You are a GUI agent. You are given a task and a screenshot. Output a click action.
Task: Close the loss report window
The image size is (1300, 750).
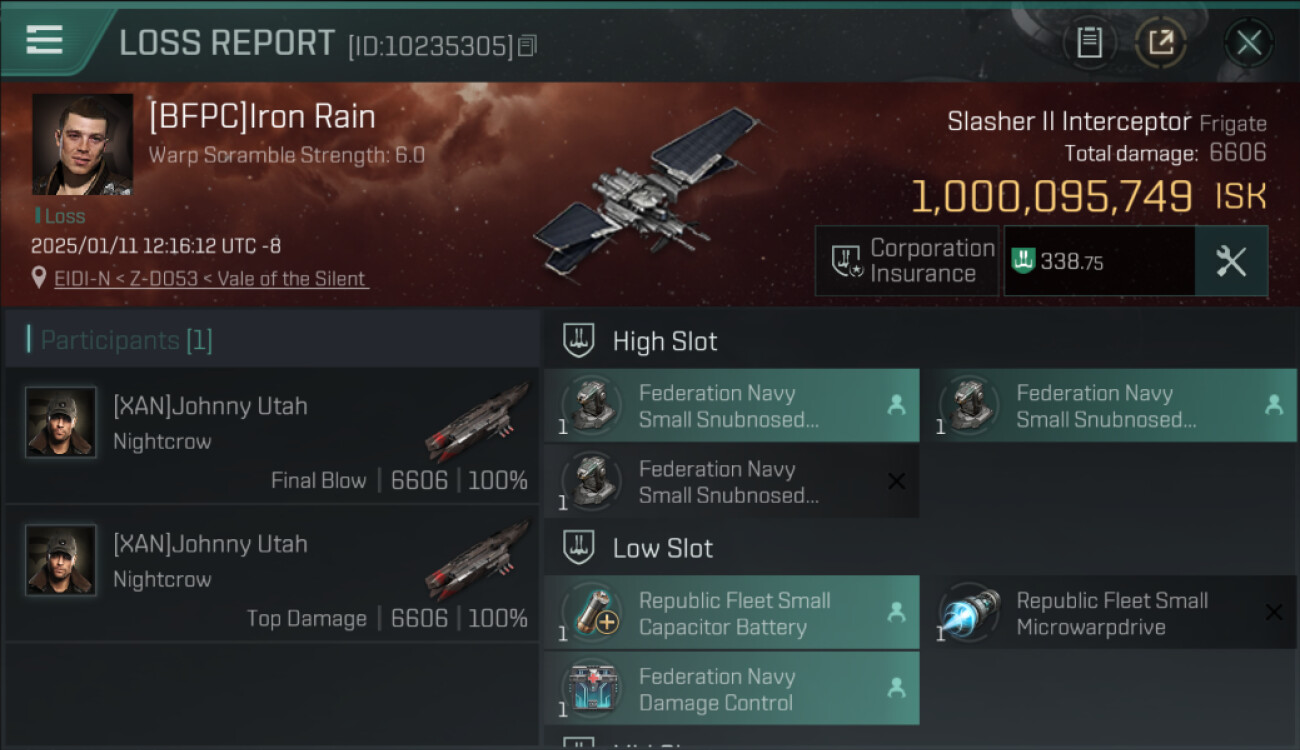(1248, 42)
